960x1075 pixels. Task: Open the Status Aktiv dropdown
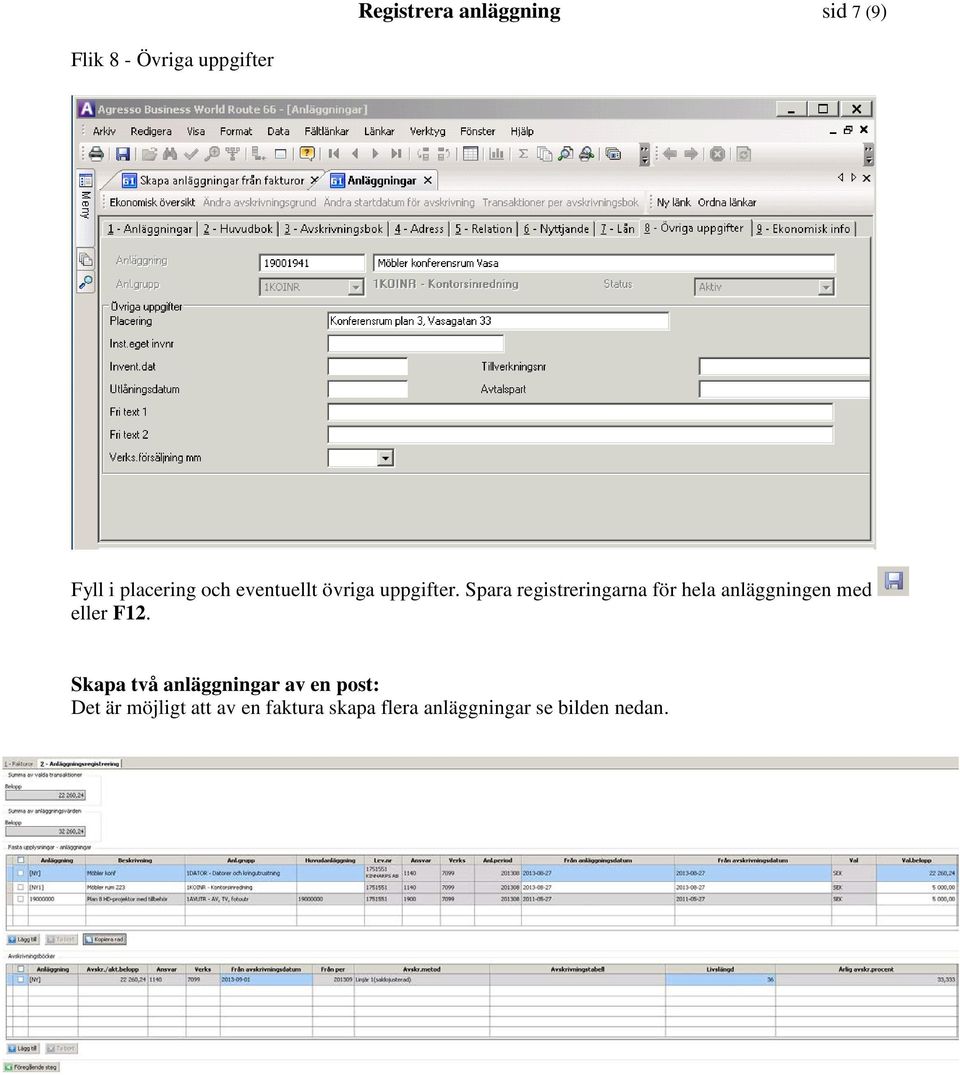pos(826,287)
